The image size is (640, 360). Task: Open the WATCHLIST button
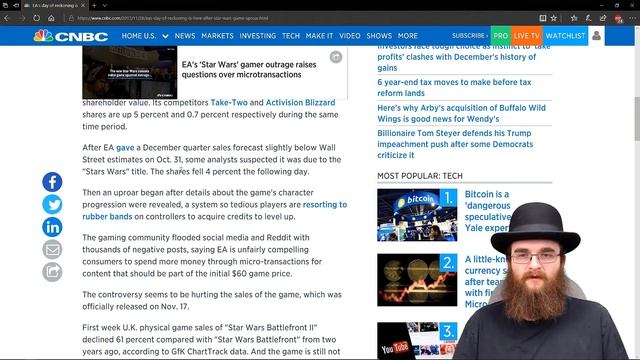(565, 36)
